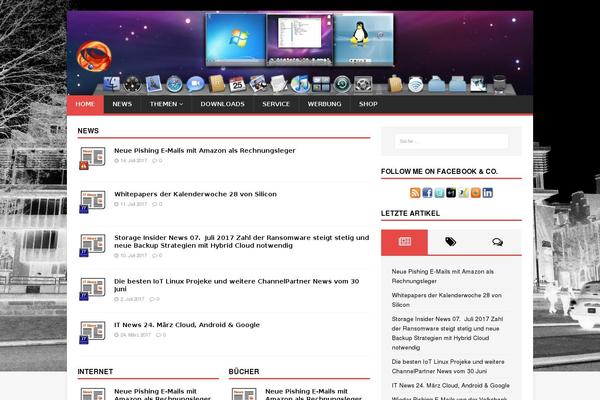Open the Xing social icon
The height and width of the screenshot is (400, 600).
click(x=463, y=193)
